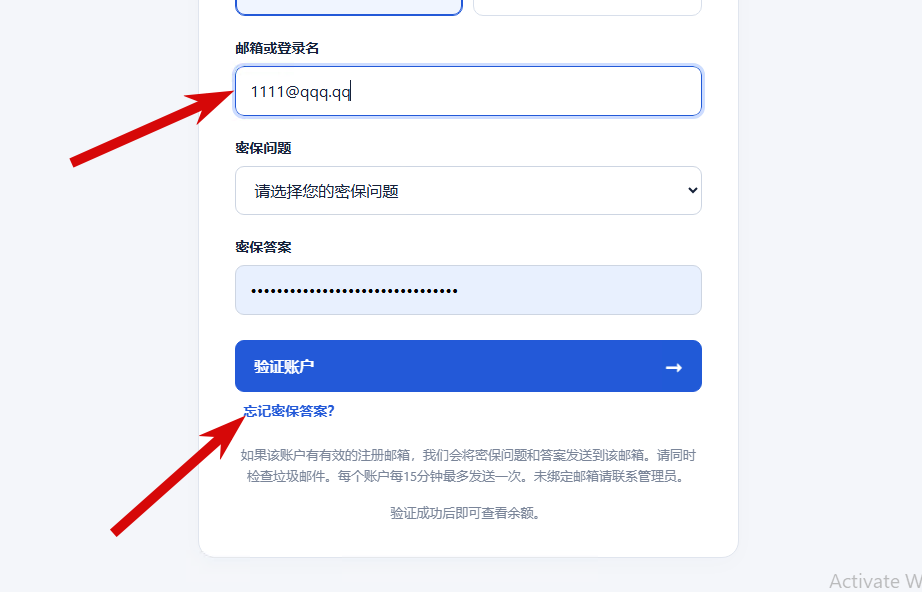Click the lower red arrow pointing at 忘记密保答案
Image resolution: width=922 pixels, height=592 pixels.
pyautogui.click(x=179, y=473)
